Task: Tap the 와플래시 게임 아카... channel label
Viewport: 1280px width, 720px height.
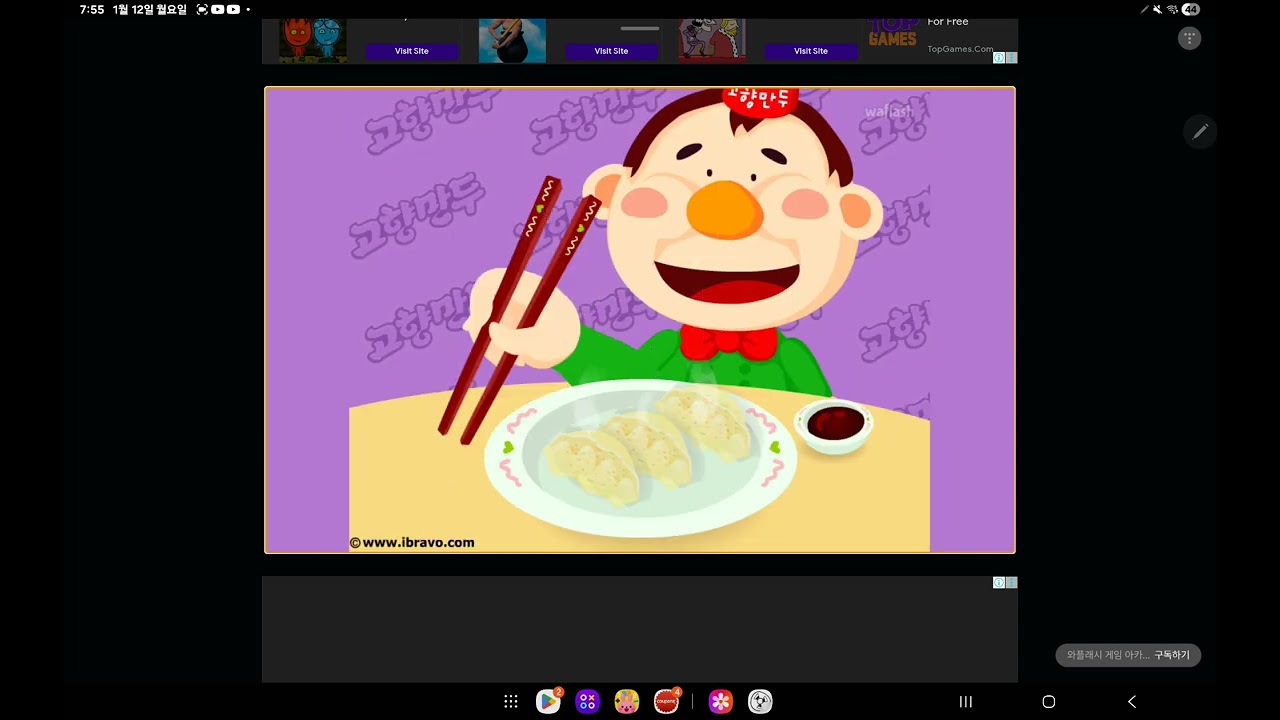Action: tap(1108, 655)
